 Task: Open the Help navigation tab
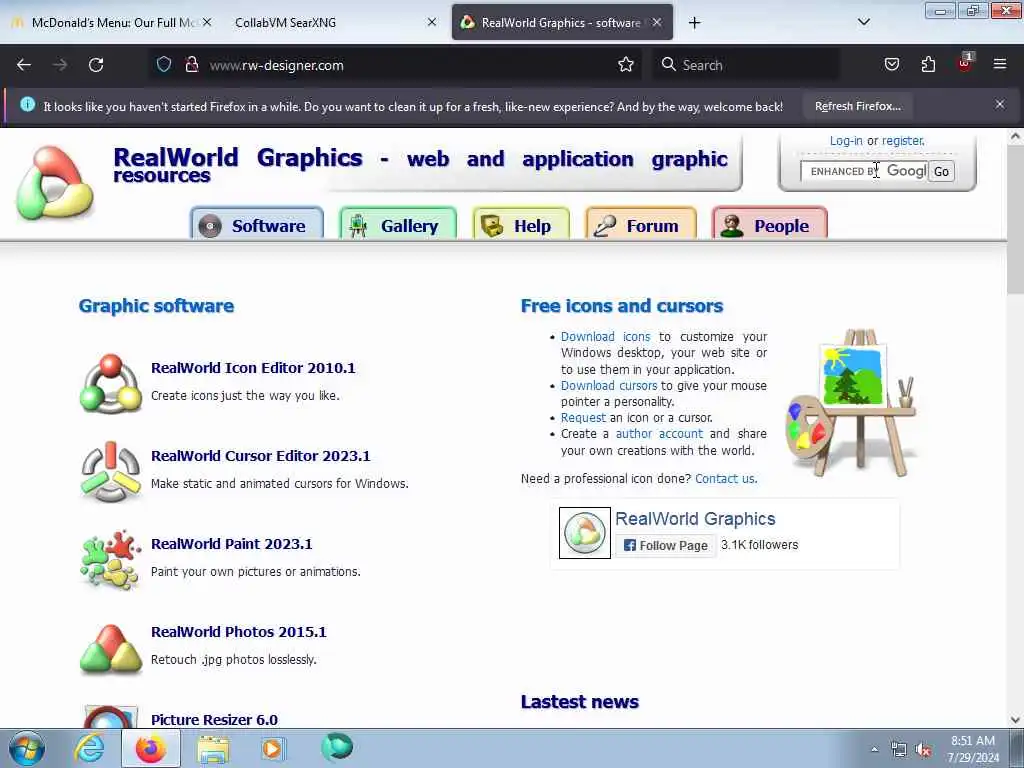coord(521,224)
